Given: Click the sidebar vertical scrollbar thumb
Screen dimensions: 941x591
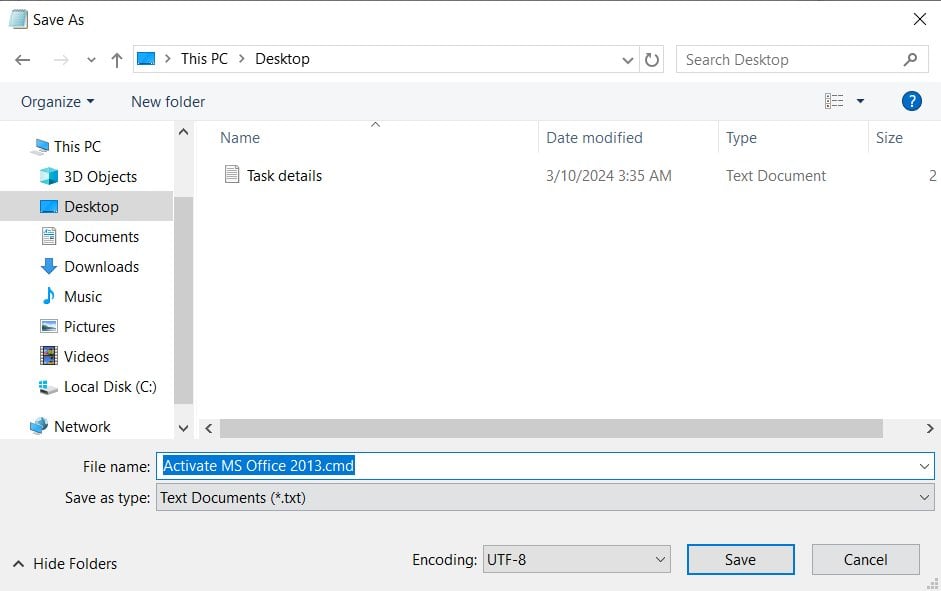Looking at the screenshot, I should [184, 300].
